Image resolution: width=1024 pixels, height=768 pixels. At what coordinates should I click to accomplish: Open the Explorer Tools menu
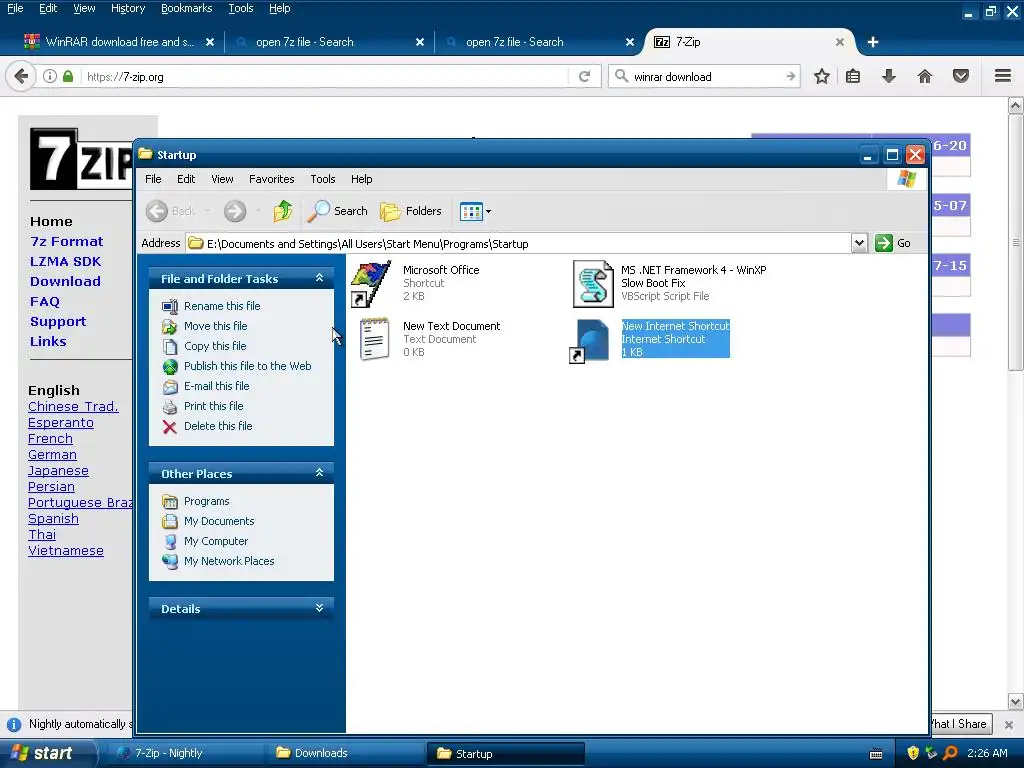(x=323, y=179)
